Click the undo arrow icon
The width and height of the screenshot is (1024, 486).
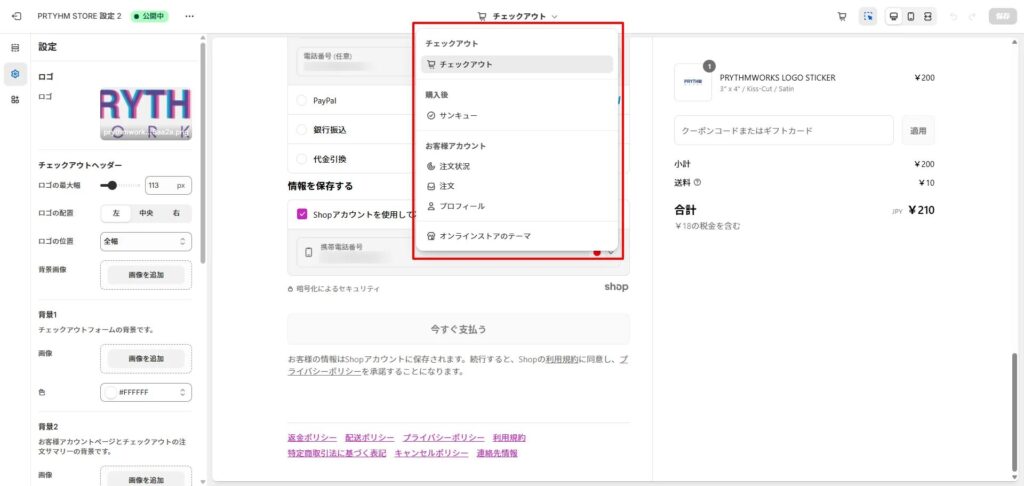[955, 16]
